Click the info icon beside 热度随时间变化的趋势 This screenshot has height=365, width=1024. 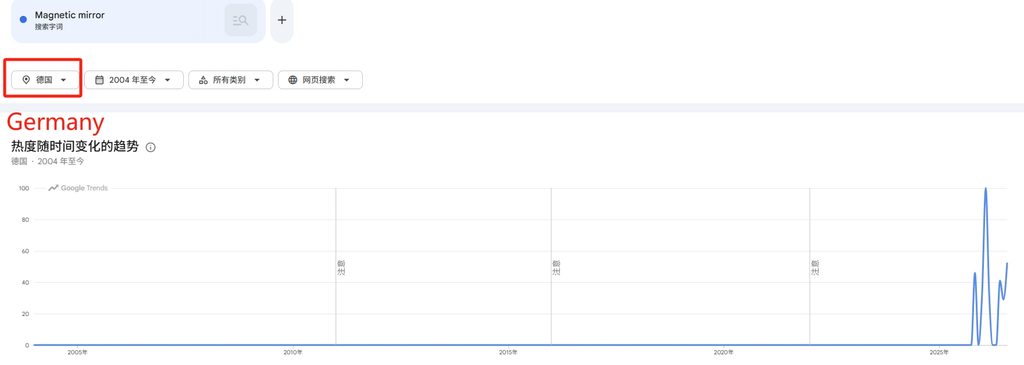click(151, 148)
